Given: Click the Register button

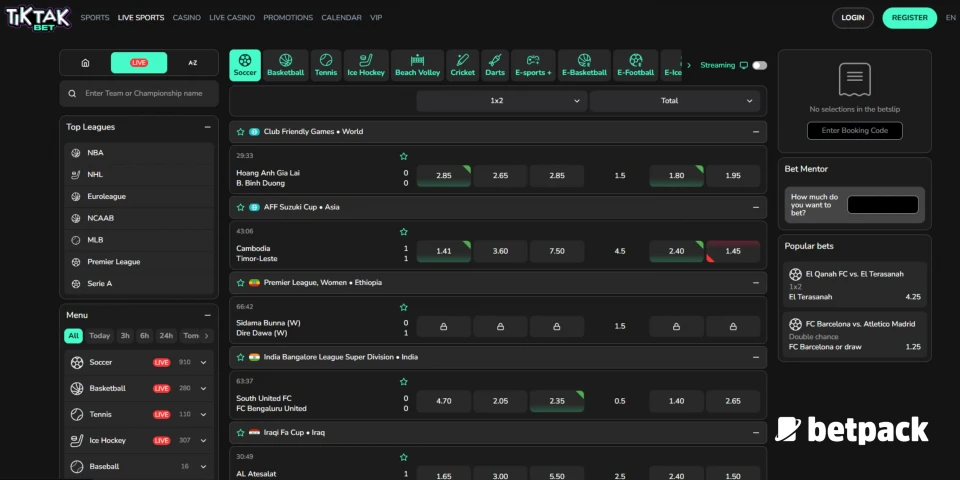Looking at the screenshot, I should [909, 18].
